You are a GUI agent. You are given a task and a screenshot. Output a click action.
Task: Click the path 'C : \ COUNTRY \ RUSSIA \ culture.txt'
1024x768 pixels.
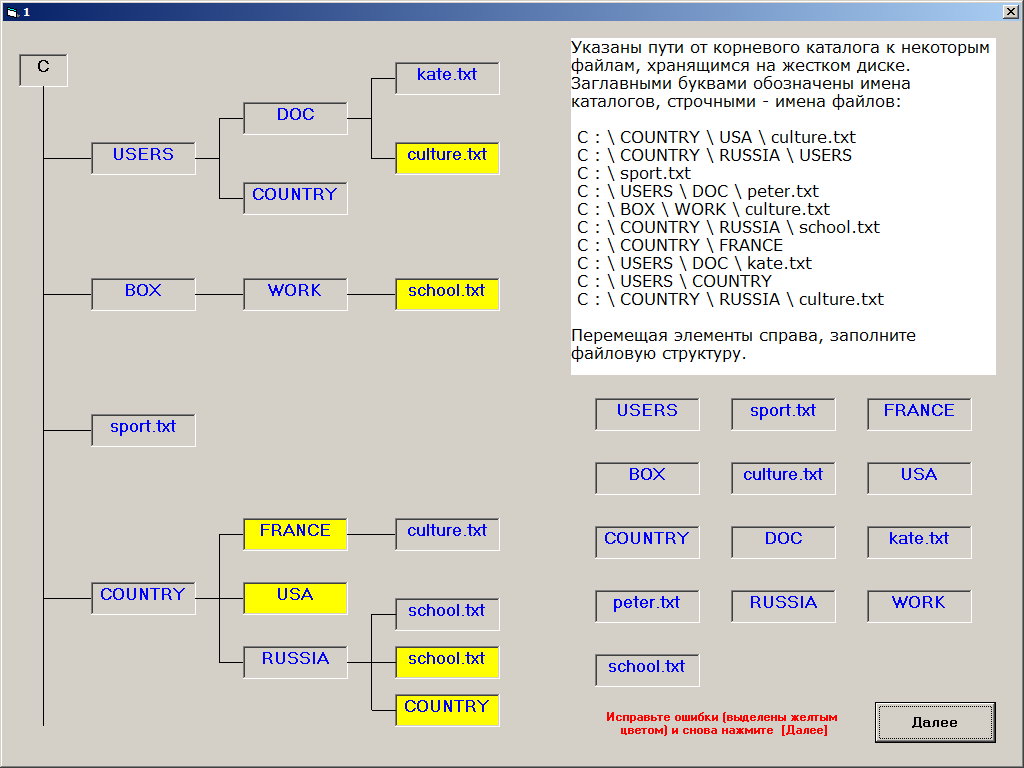coord(730,299)
